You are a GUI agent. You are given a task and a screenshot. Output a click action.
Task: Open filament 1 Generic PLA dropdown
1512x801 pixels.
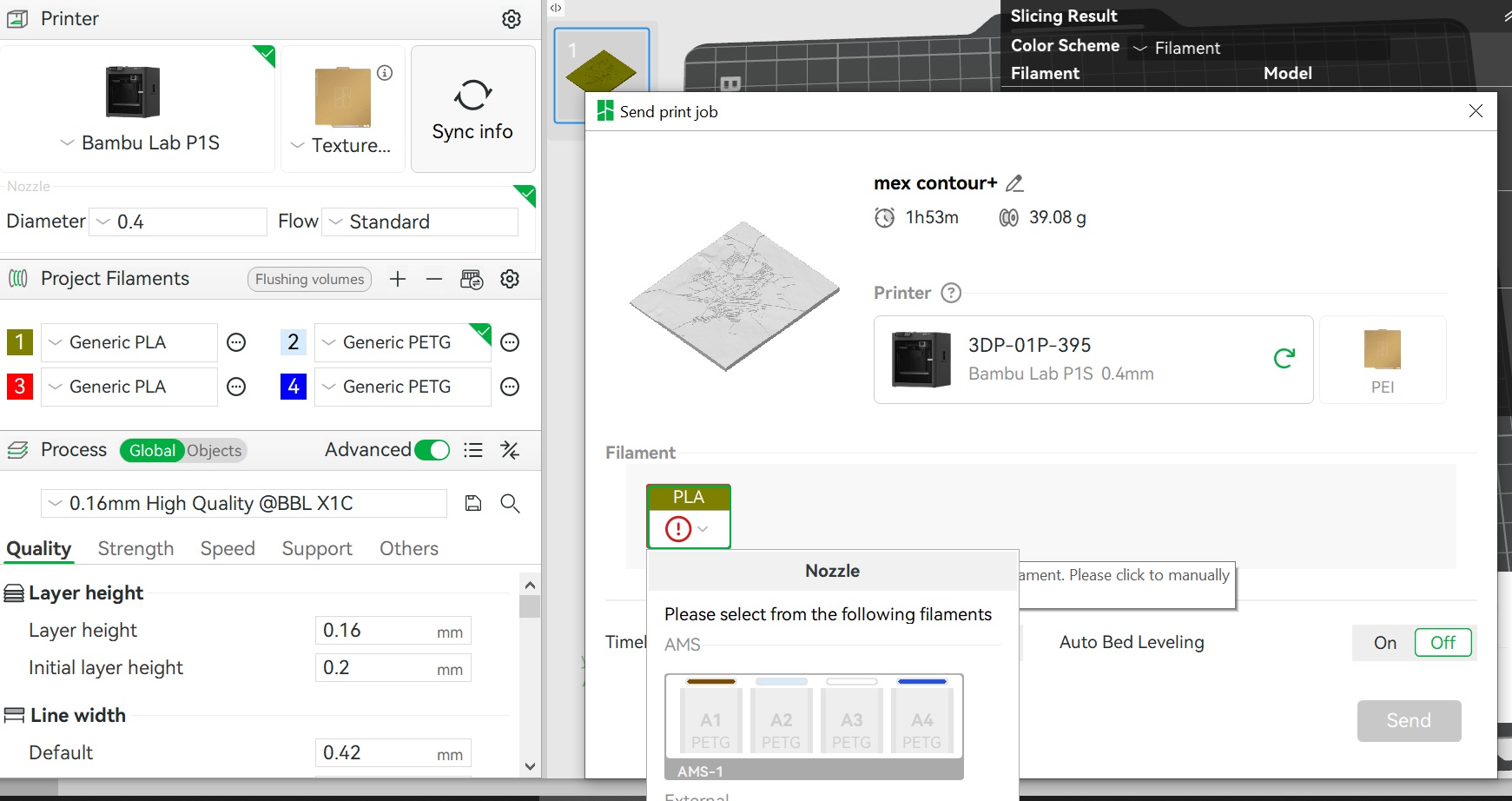(129, 342)
